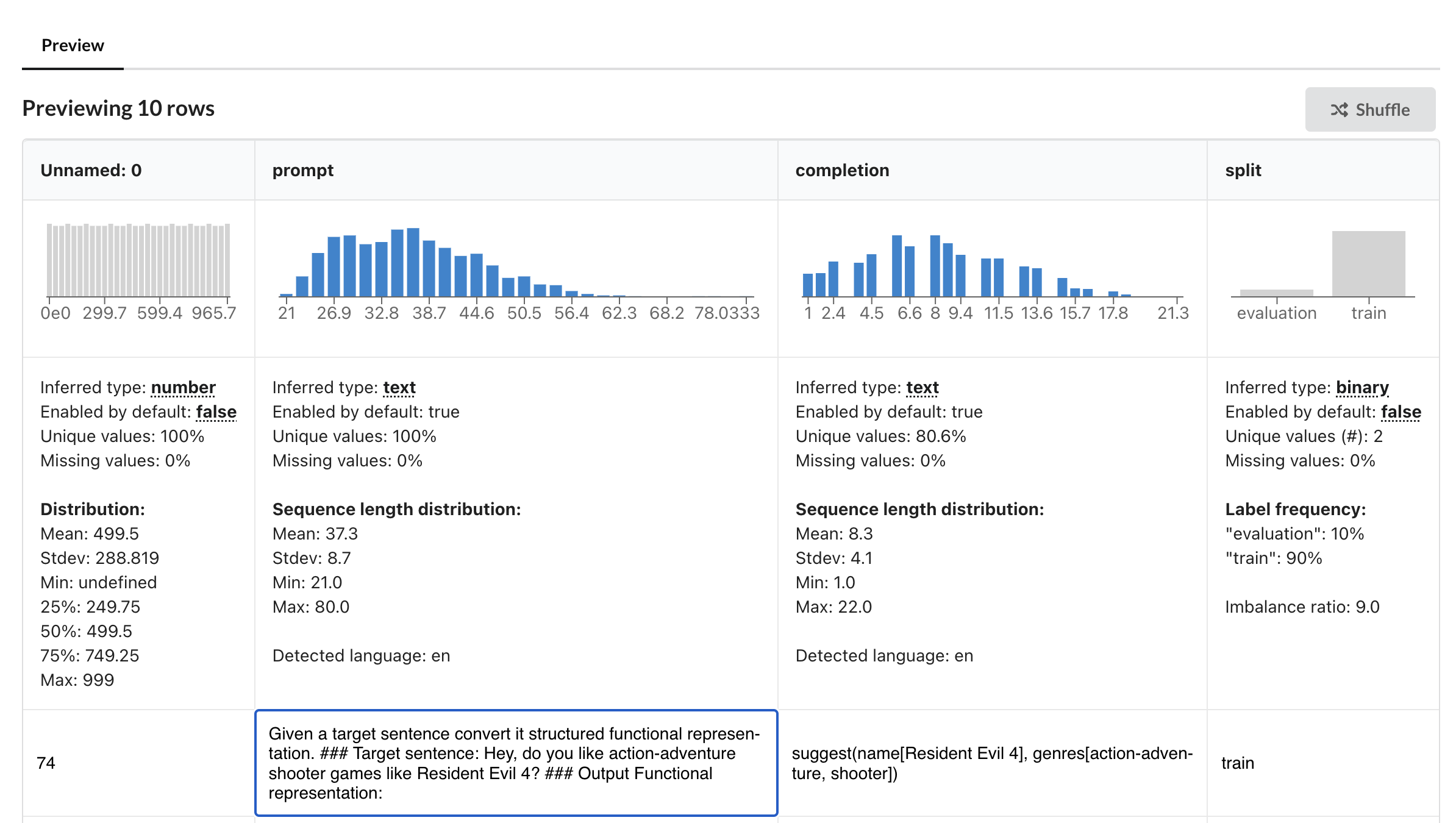The width and height of the screenshot is (1456, 823).
Task: Click the 'Previewing 10 rows' heading
Action: [118, 109]
